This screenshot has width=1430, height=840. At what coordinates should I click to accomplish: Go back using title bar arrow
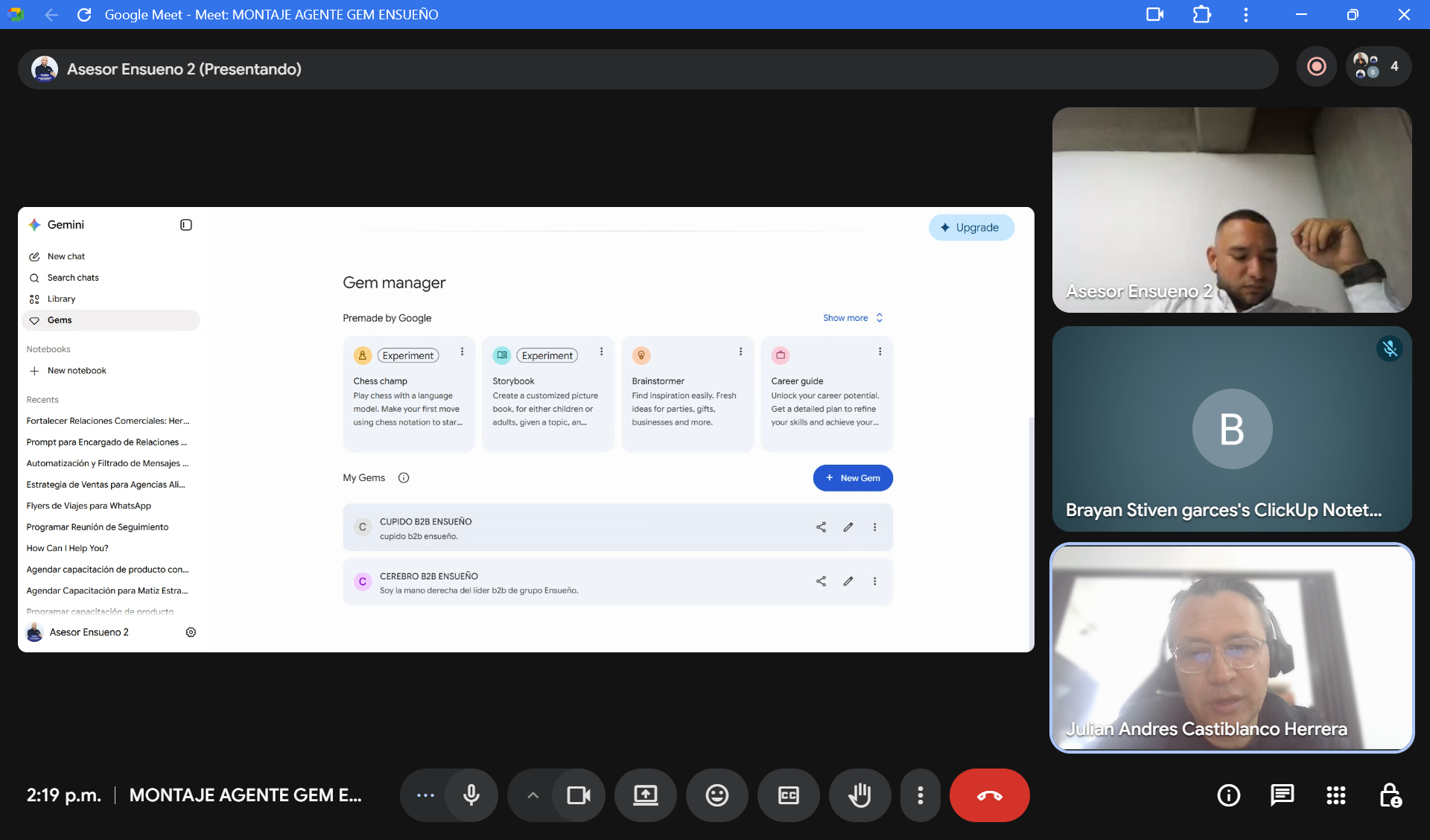click(x=51, y=15)
